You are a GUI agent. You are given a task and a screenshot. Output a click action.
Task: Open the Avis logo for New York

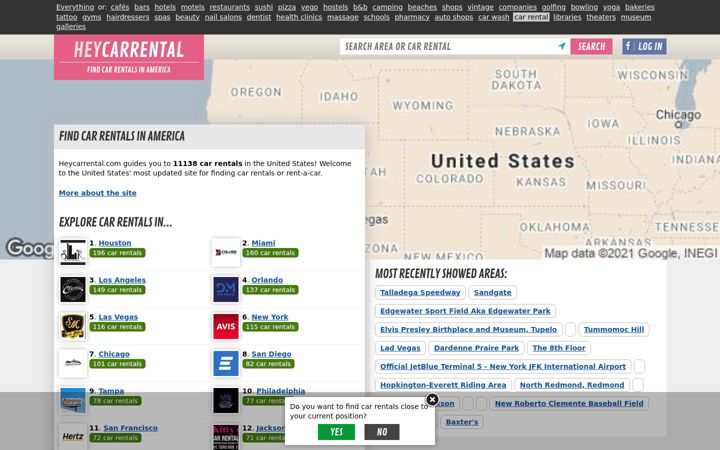(x=226, y=326)
